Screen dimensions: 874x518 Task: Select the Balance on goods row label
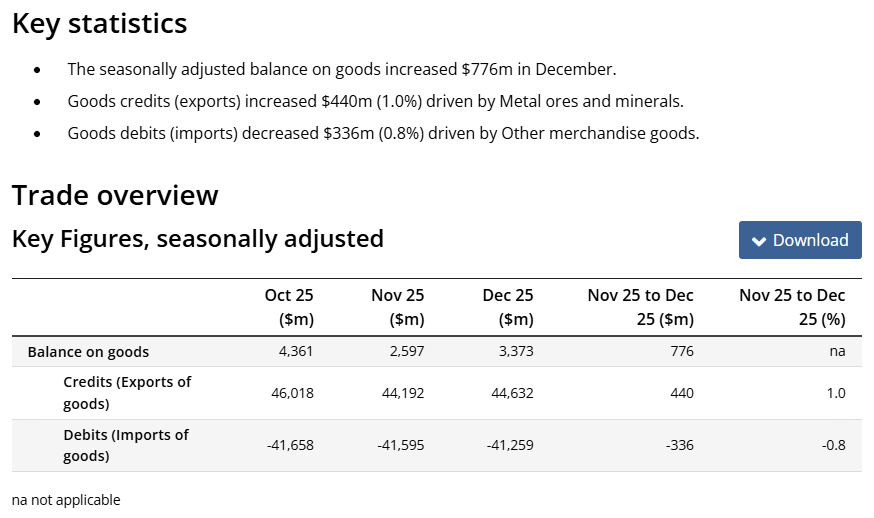[88, 352]
